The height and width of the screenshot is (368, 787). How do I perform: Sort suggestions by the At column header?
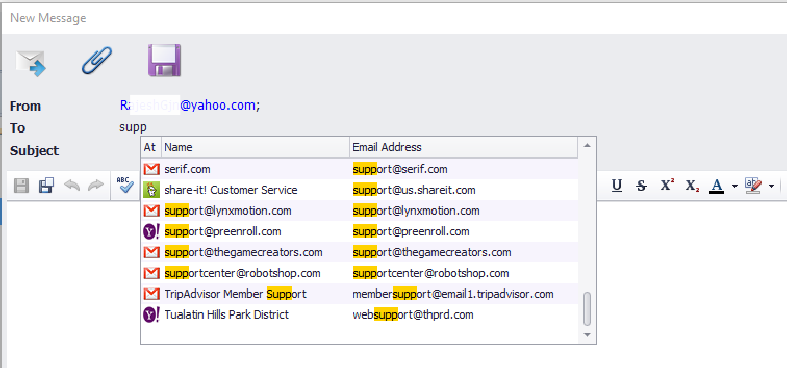tap(150, 147)
